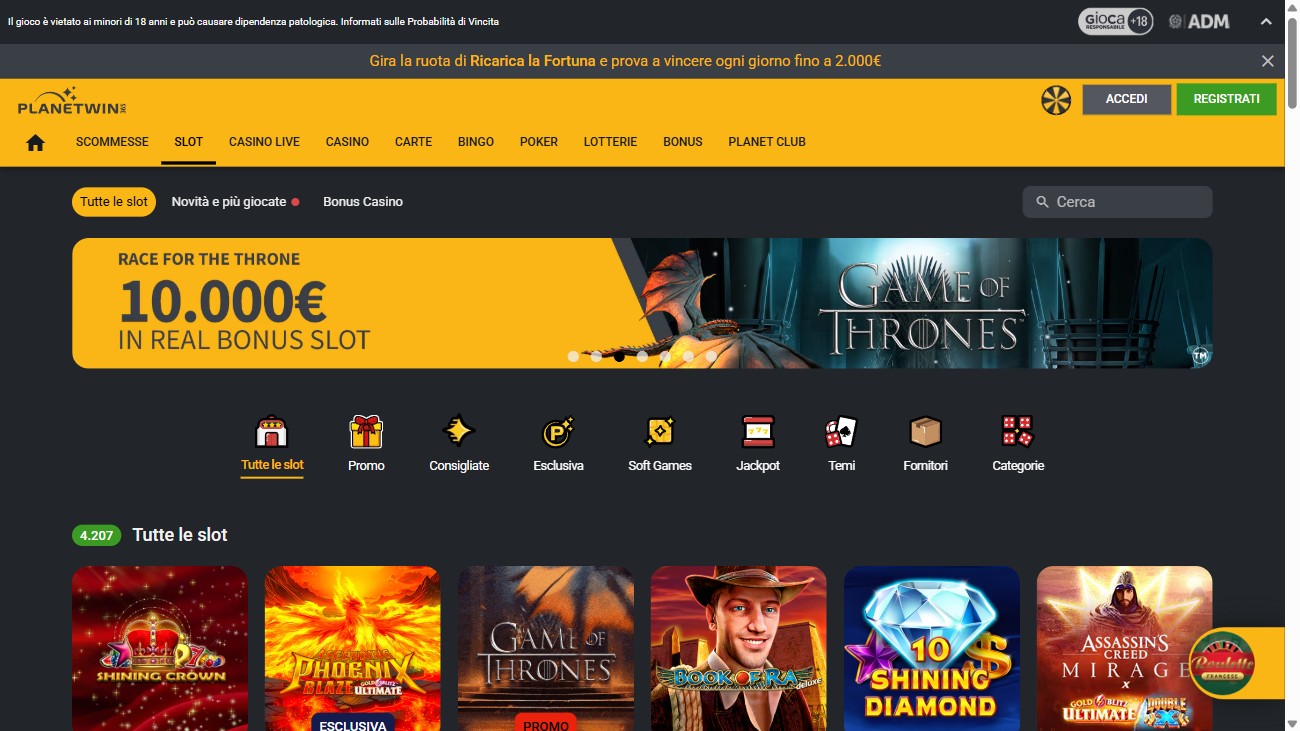This screenshot has height=731, width=1300.
Task: Select the second carousel dot
Action: click(x=596, y=356)
